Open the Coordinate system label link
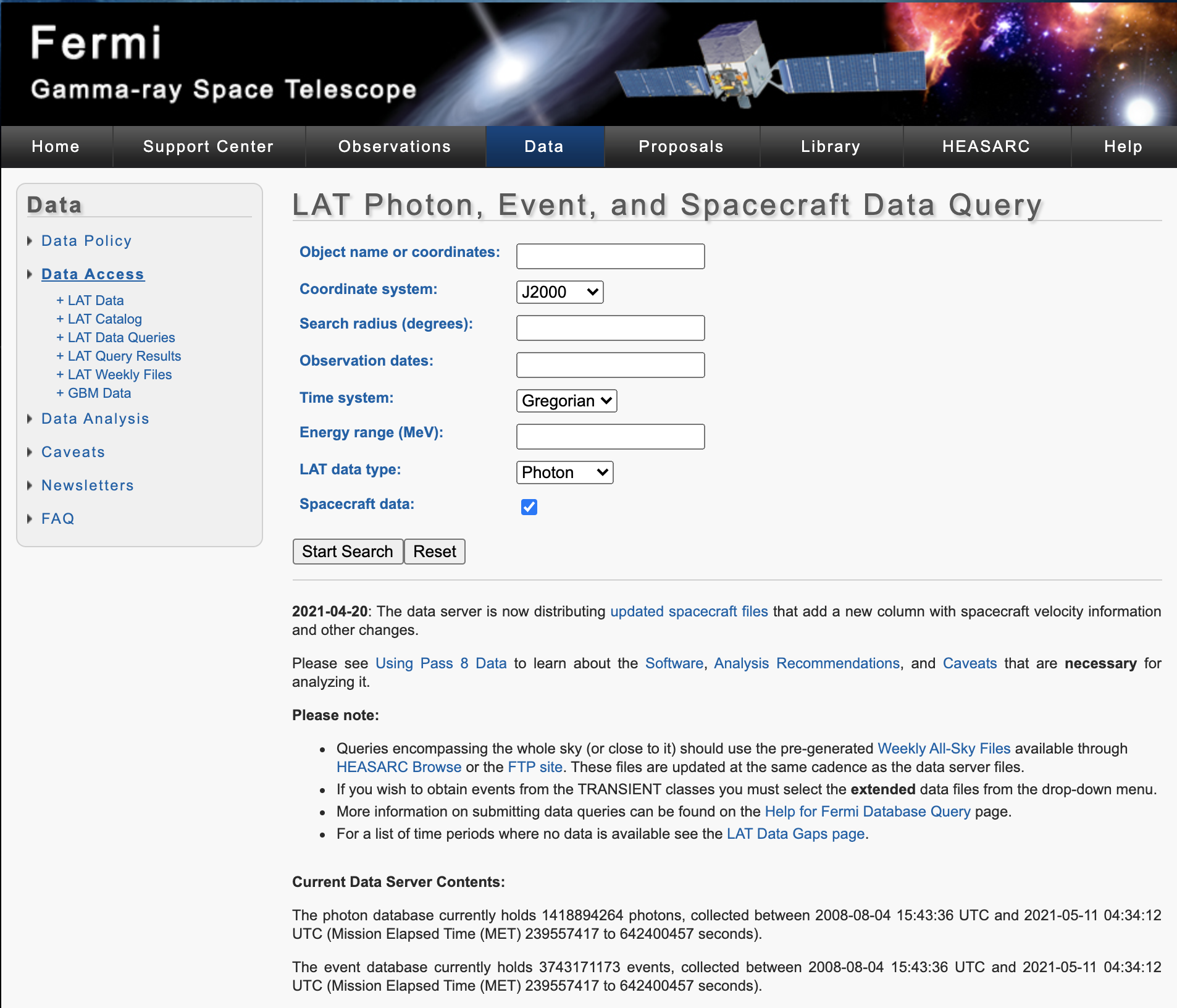Screen dimensions: 1177x1008 368,289
